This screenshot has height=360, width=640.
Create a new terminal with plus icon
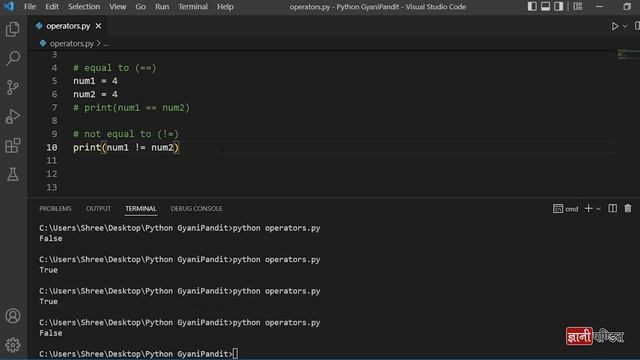tap(588, 209)
